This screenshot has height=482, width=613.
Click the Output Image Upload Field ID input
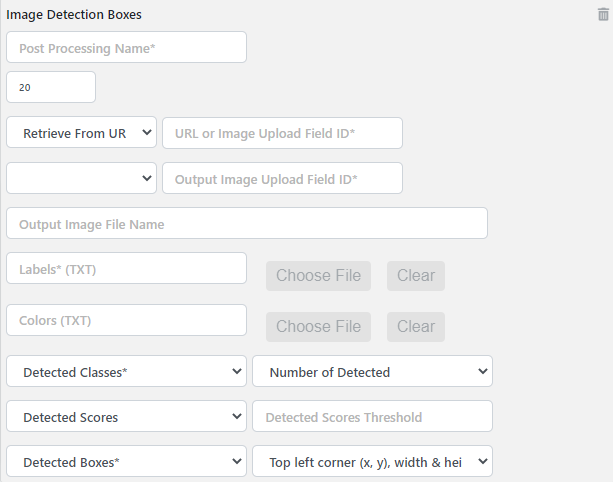pyautogui.click(x=282, y=178)
